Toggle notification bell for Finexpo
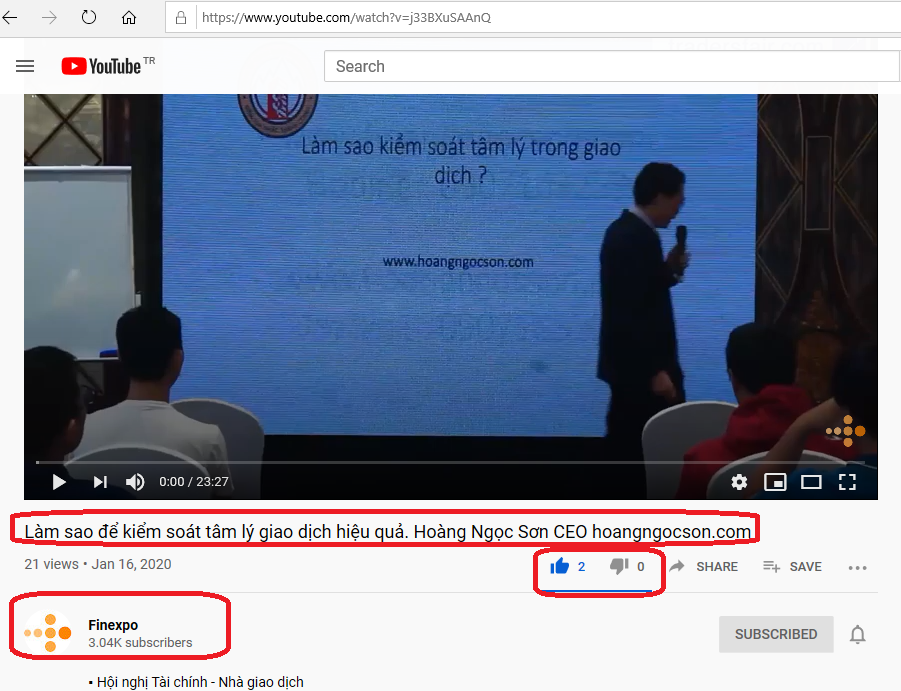901x691 pixels. [857, 635]
